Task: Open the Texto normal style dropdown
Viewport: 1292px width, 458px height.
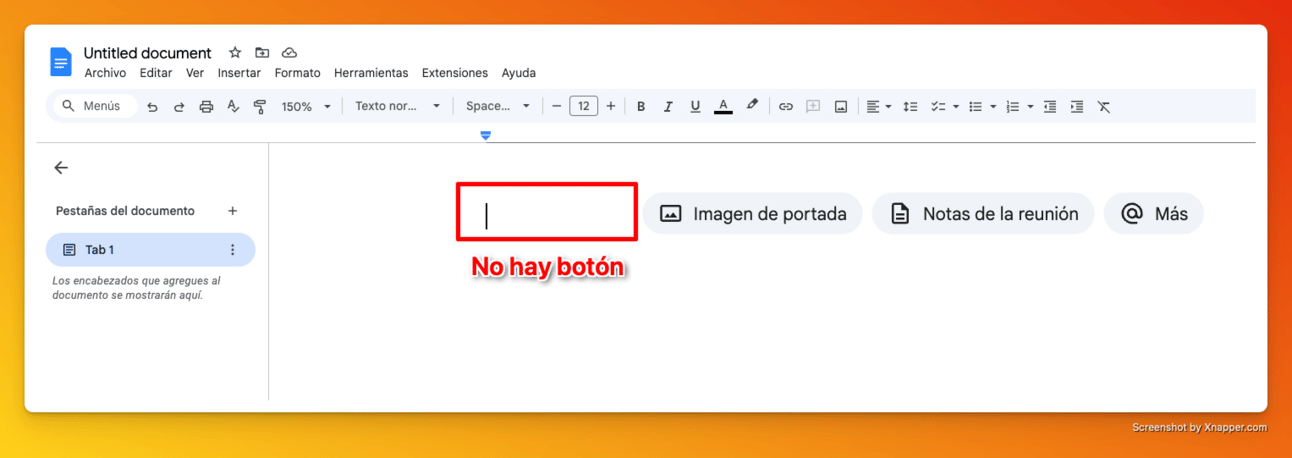Action: [397, 106]
